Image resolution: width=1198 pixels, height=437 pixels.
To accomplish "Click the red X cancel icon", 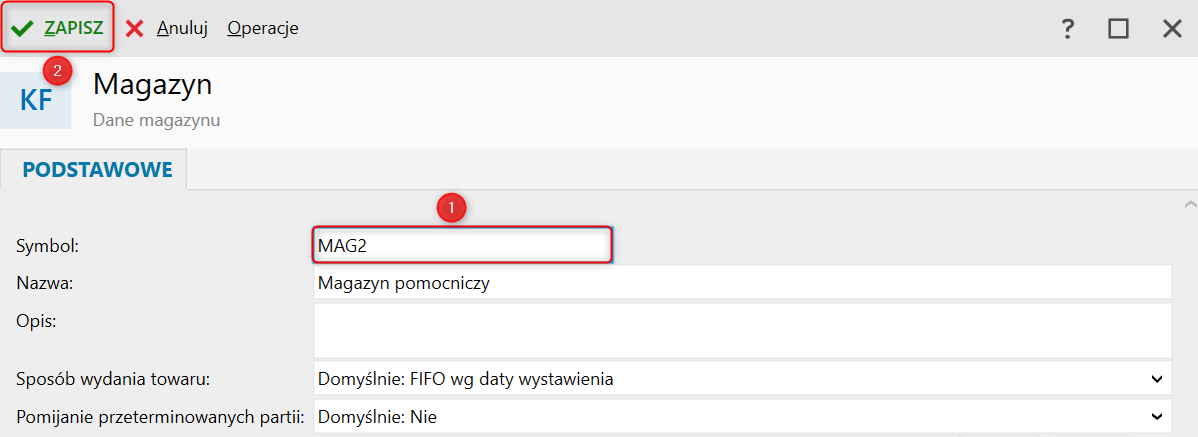I will [135, 29].
